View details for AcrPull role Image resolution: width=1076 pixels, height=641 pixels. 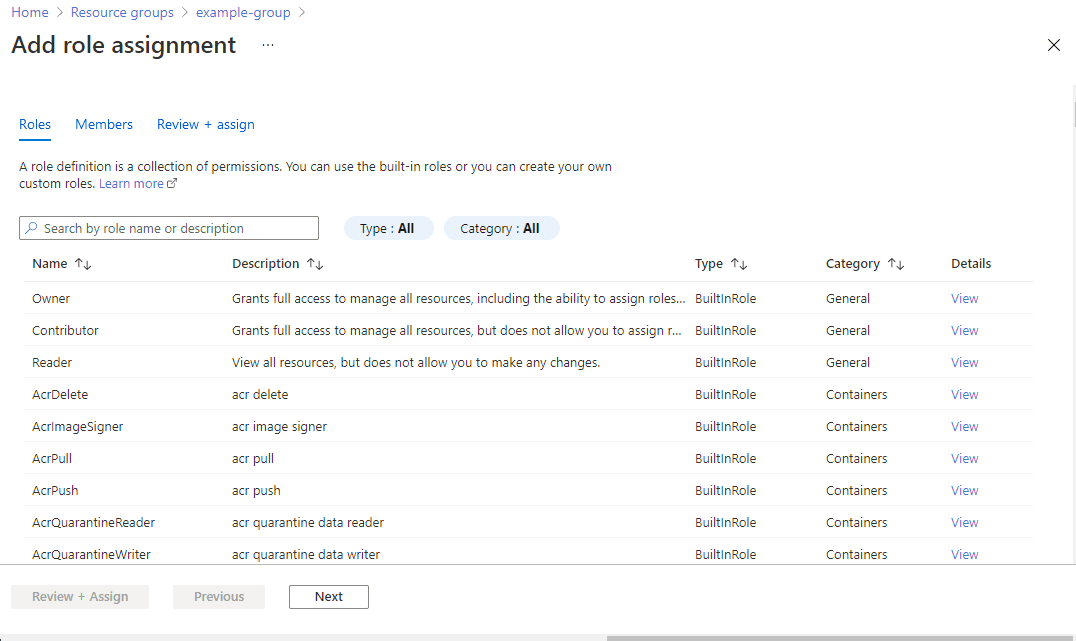point(964,458)
